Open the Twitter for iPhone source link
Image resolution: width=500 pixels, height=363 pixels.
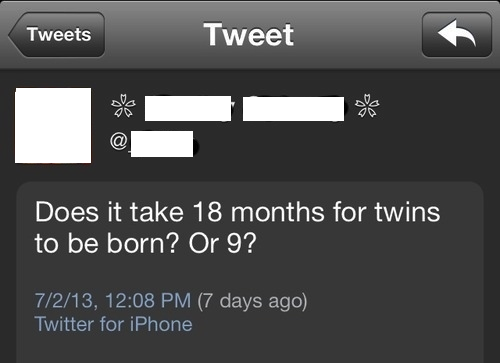pyautogui.click(x=113, y=324)
